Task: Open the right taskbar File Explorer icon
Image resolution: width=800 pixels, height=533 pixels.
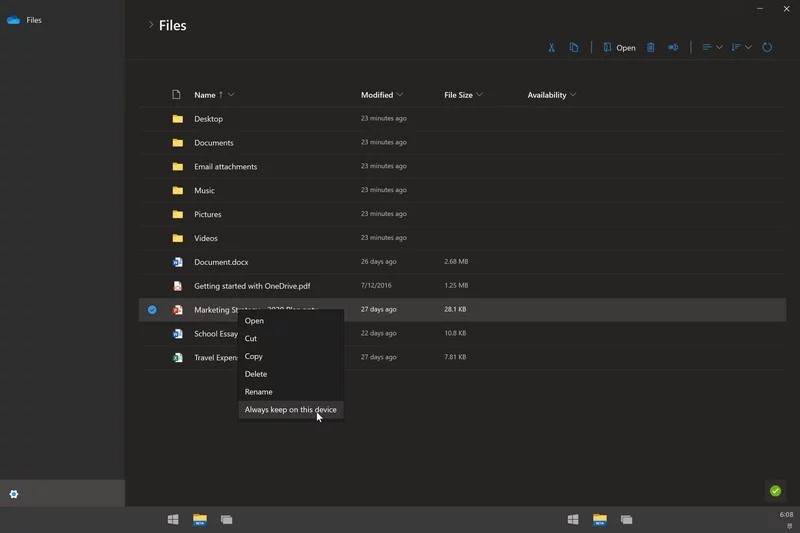Action: 600,519
